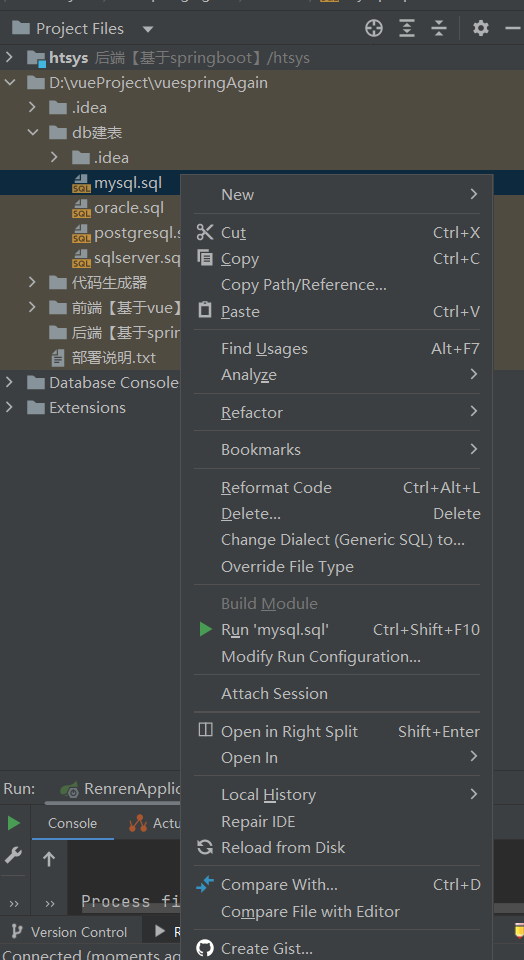524x960 pixels.
Task: Click the Expand All toolbar icon
Action: click(406, 28)
